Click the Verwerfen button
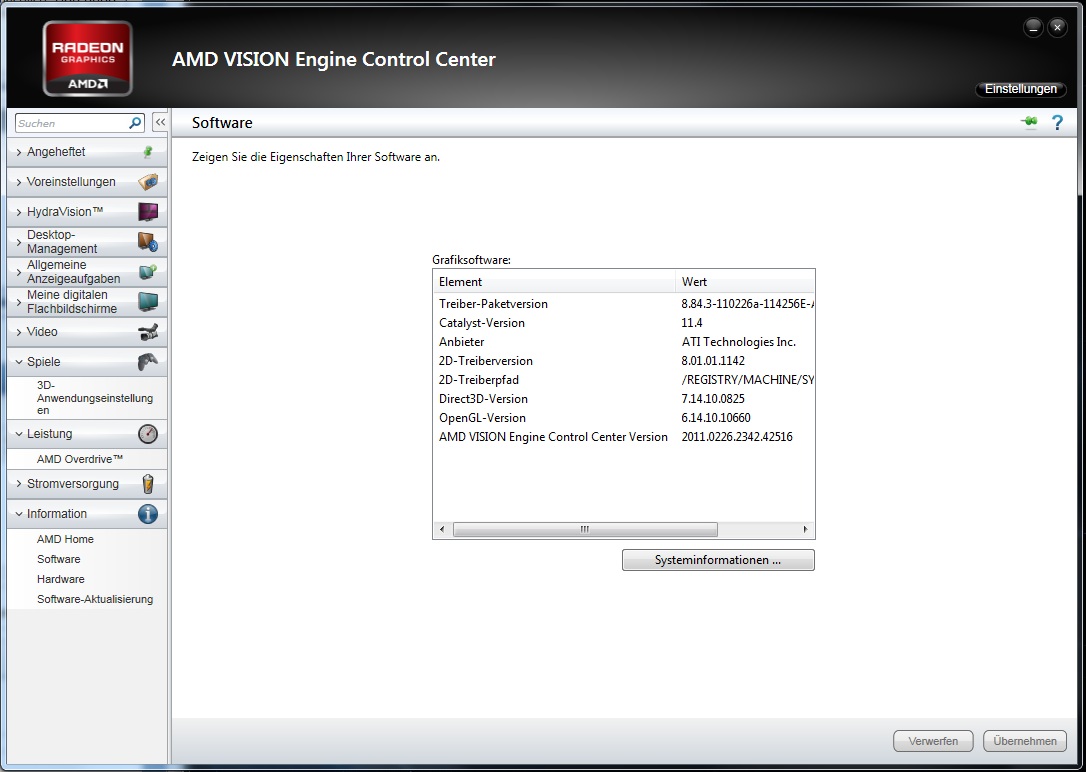The width and height of the screenshot is (1086, 772). tap(933, 741)
